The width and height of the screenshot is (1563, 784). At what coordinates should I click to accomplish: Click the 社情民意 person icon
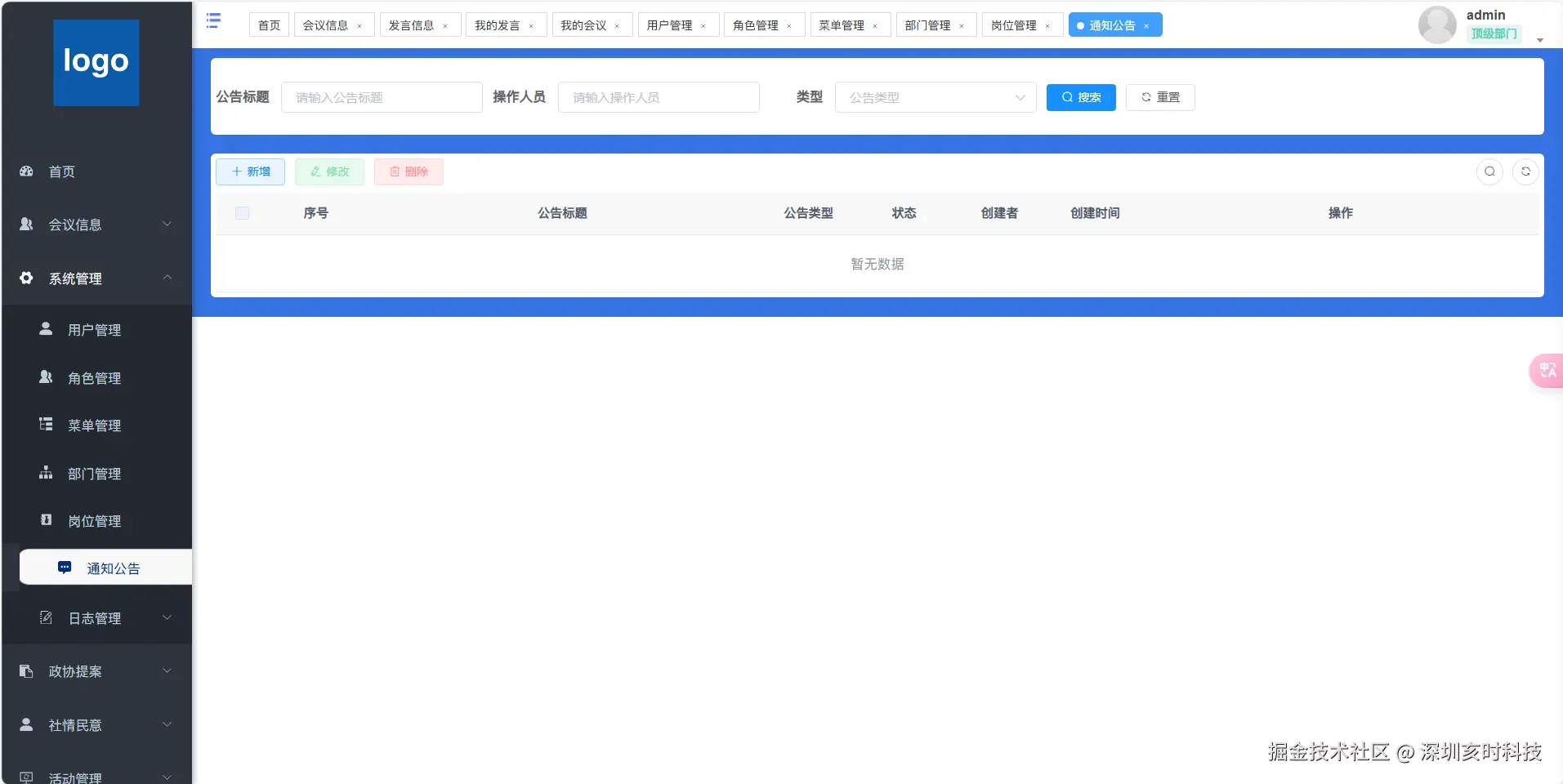coord(26,725)
